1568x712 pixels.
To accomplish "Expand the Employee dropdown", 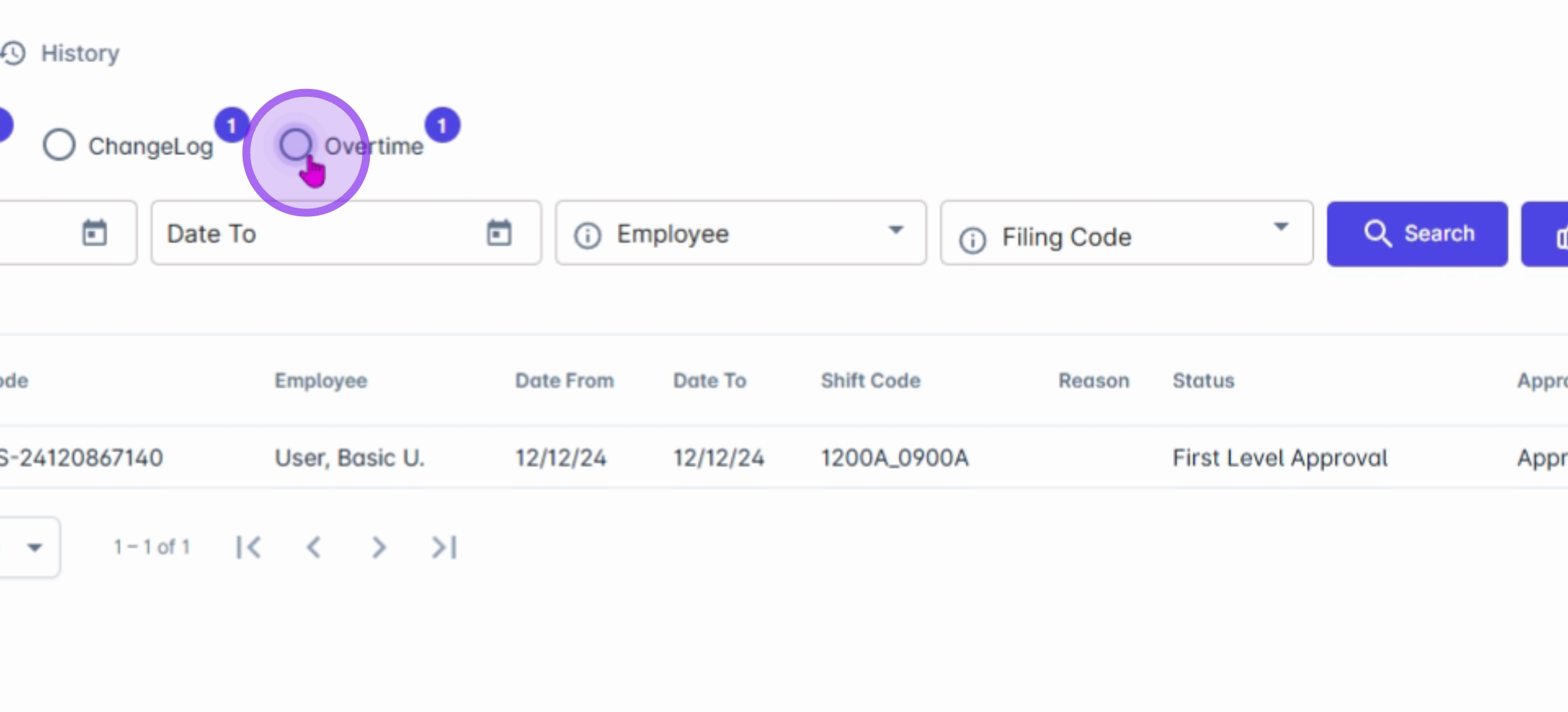I will [895, 230].
